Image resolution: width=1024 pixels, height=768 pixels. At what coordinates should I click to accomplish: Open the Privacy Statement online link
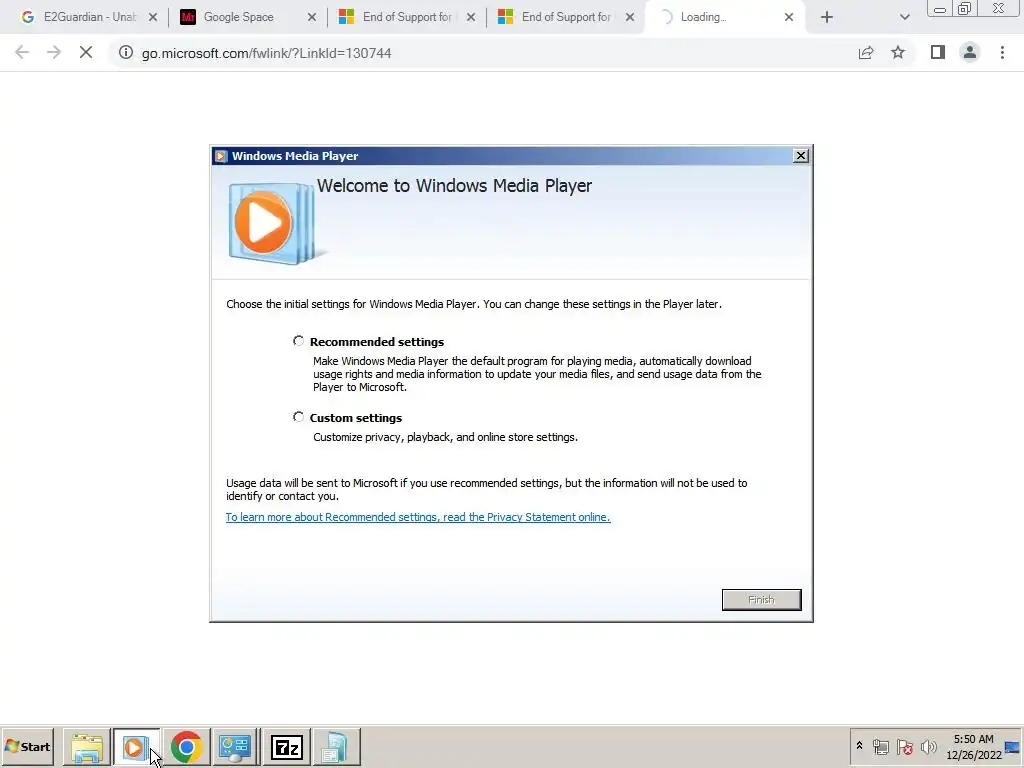418,517
